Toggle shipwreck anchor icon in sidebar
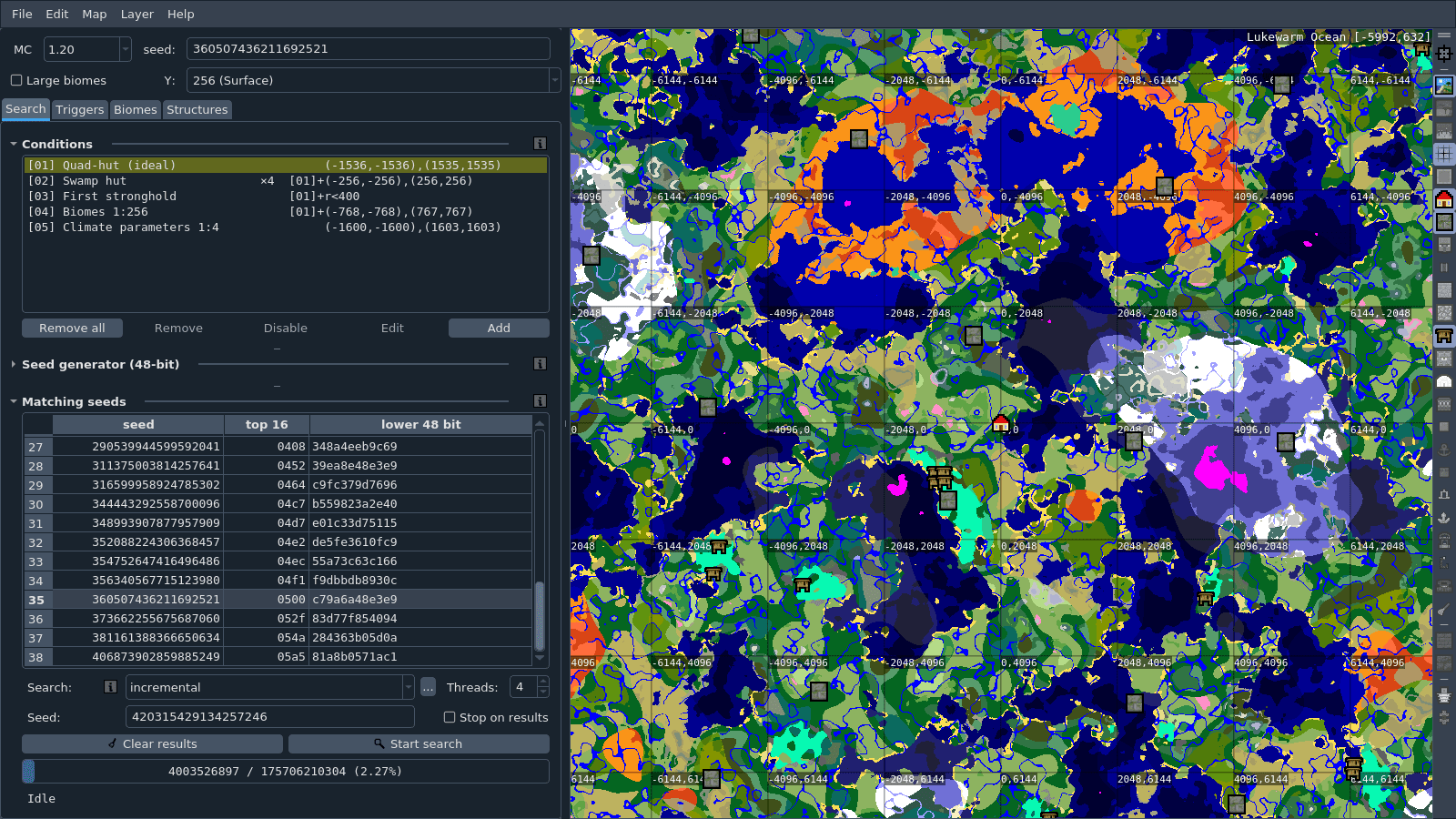 click(1444, 450)
